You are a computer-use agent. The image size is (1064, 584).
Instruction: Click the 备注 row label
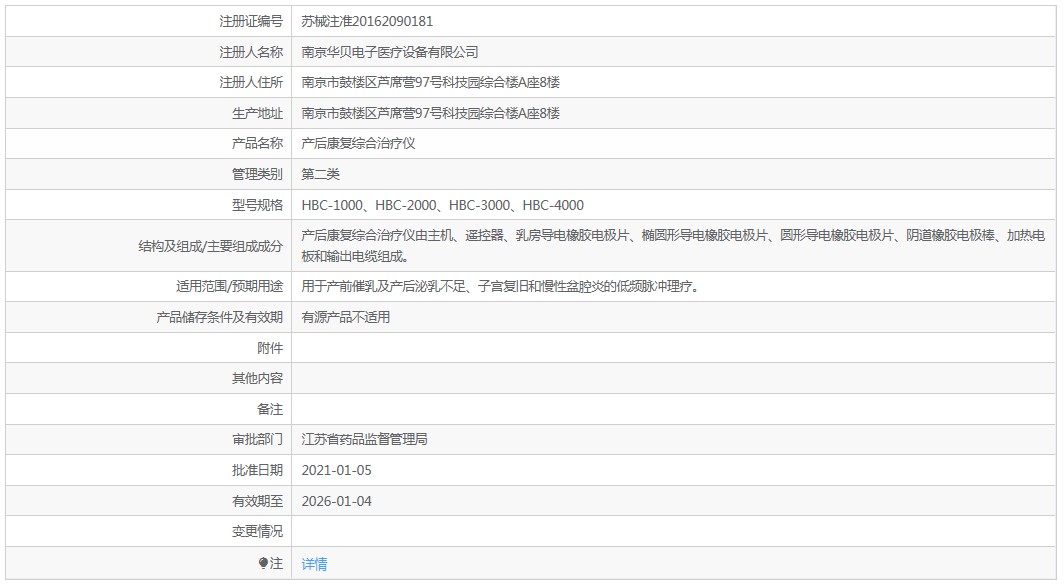point(270,409)
